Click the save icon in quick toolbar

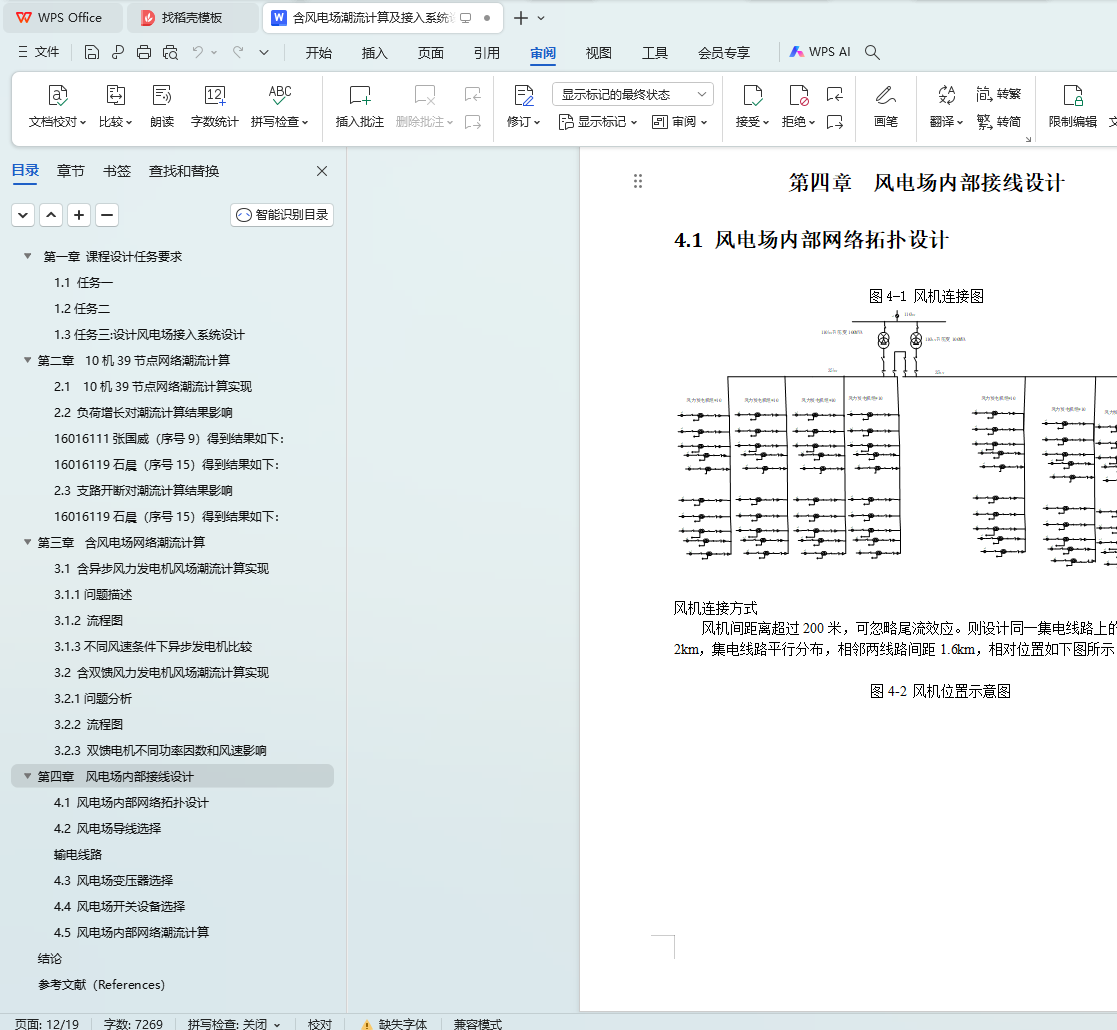[x=91, y=52]
